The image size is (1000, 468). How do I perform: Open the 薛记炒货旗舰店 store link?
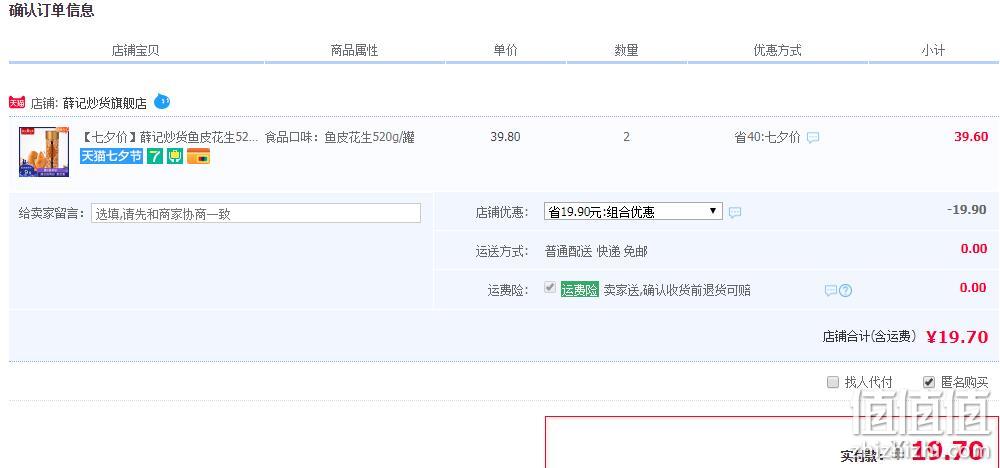(x=105, y=103)
